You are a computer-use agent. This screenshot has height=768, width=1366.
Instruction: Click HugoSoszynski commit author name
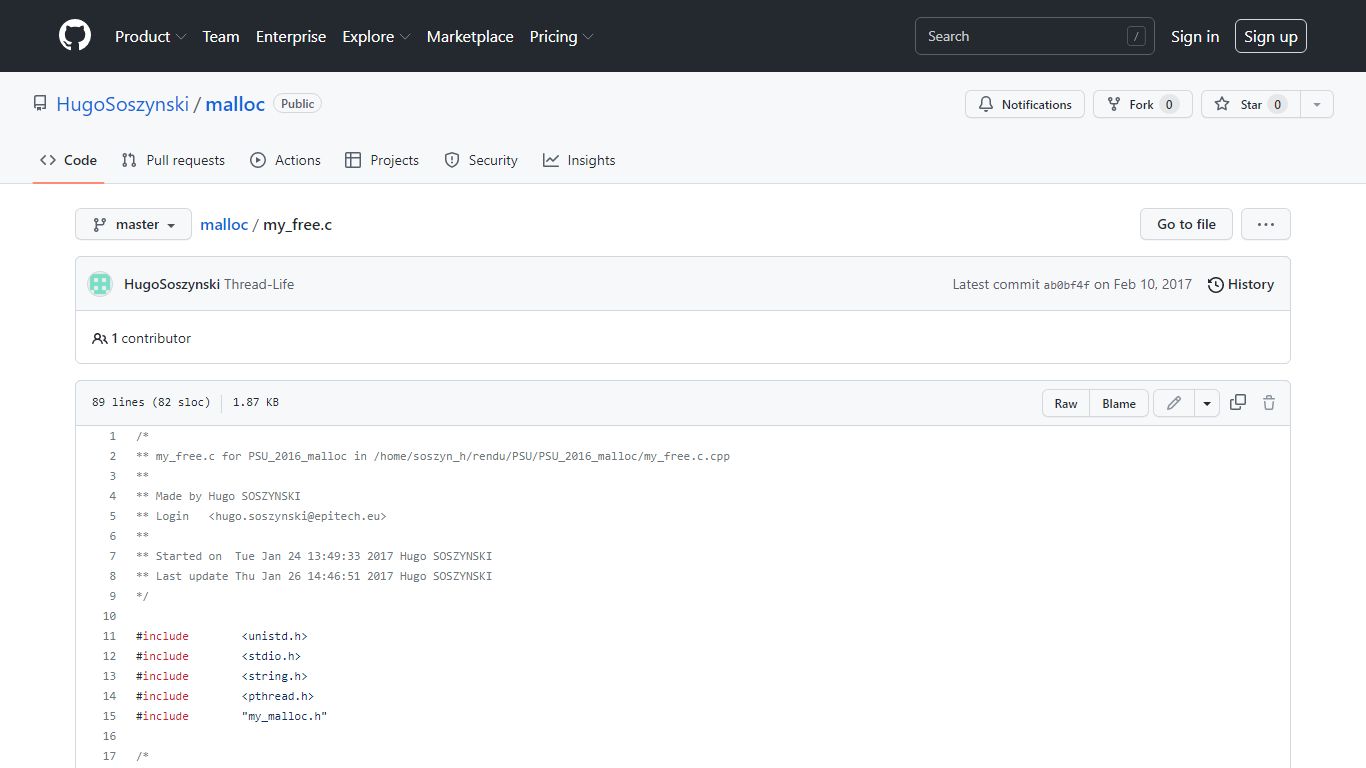click(x=172, y=284)
